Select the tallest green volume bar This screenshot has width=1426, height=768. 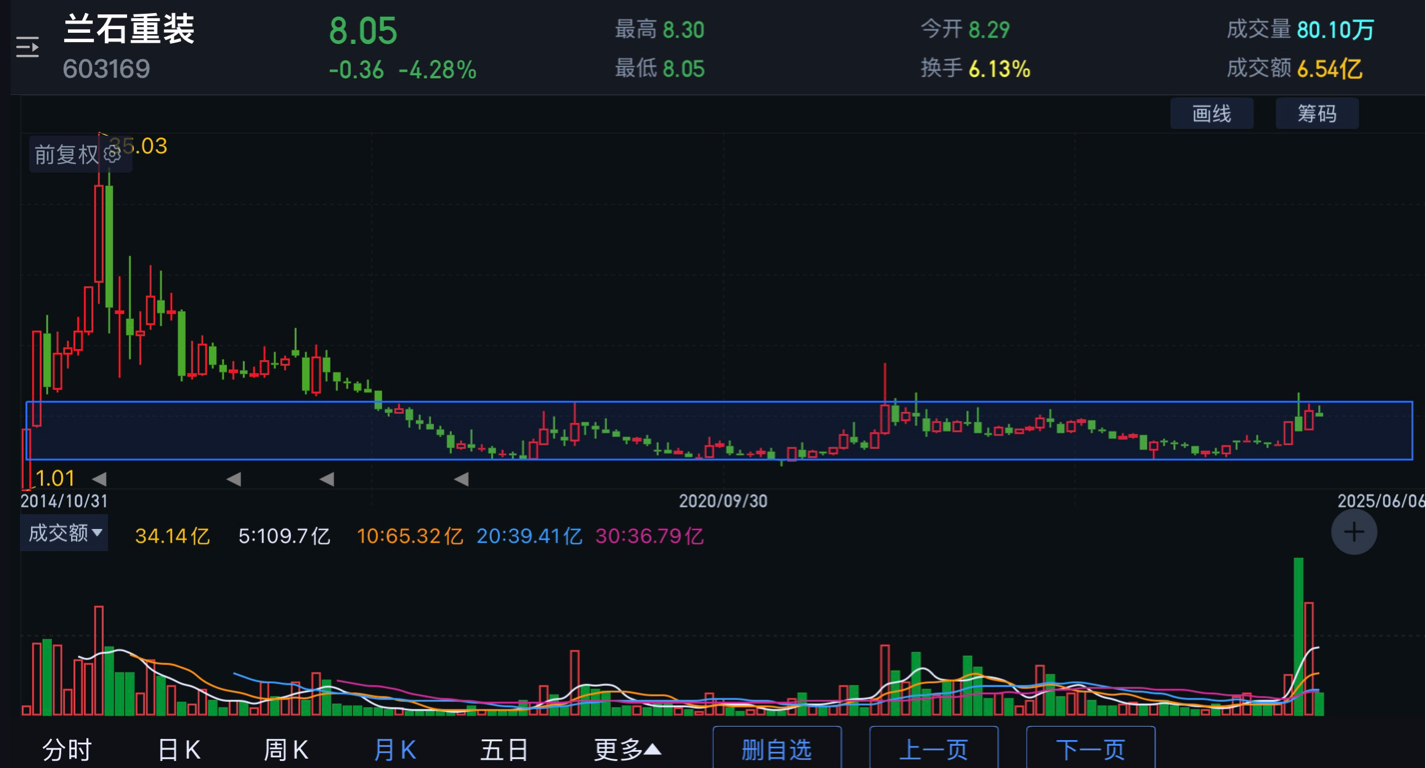pos(1298,636)
